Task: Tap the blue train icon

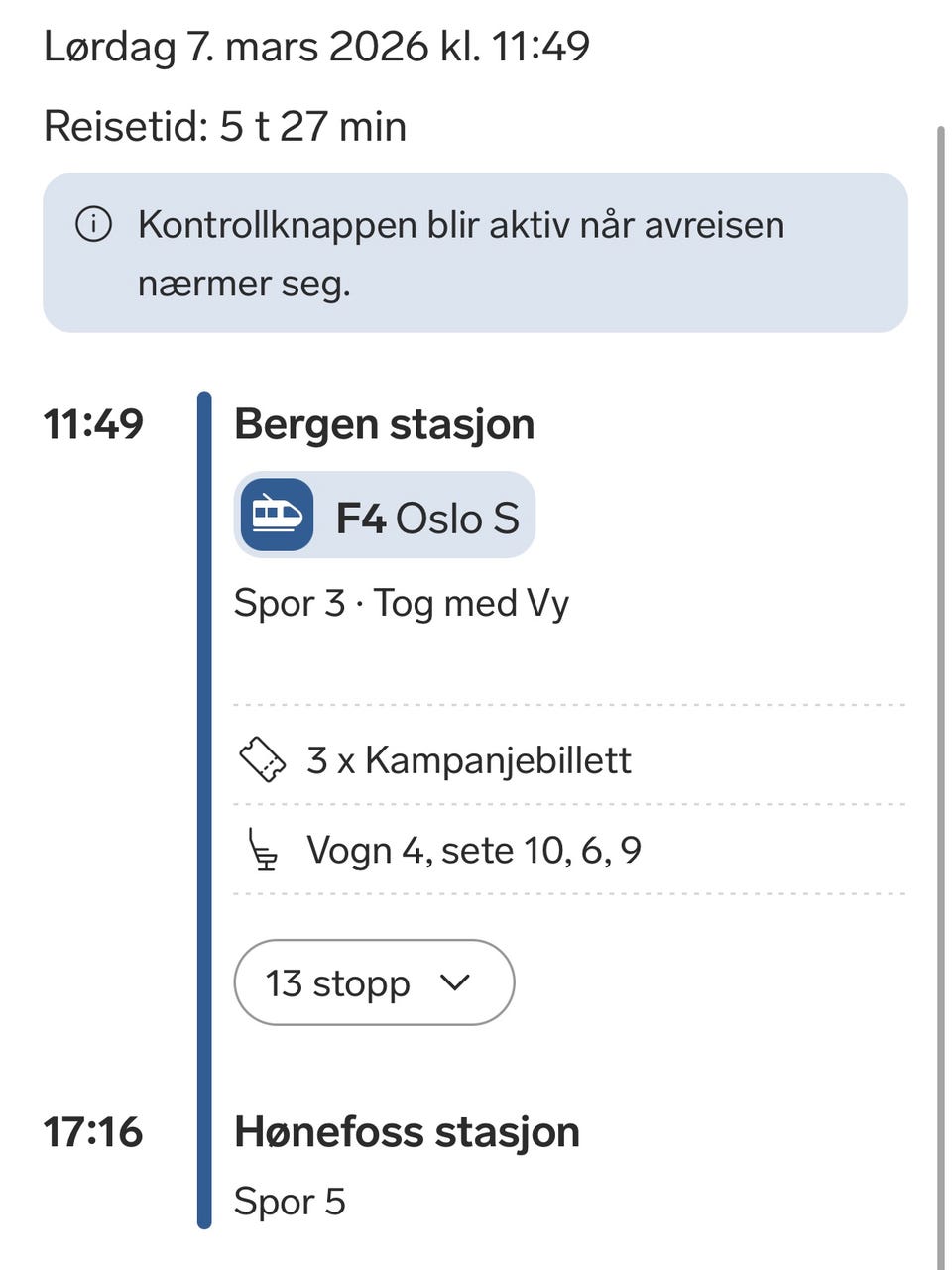Action: (x=277, y=515)
